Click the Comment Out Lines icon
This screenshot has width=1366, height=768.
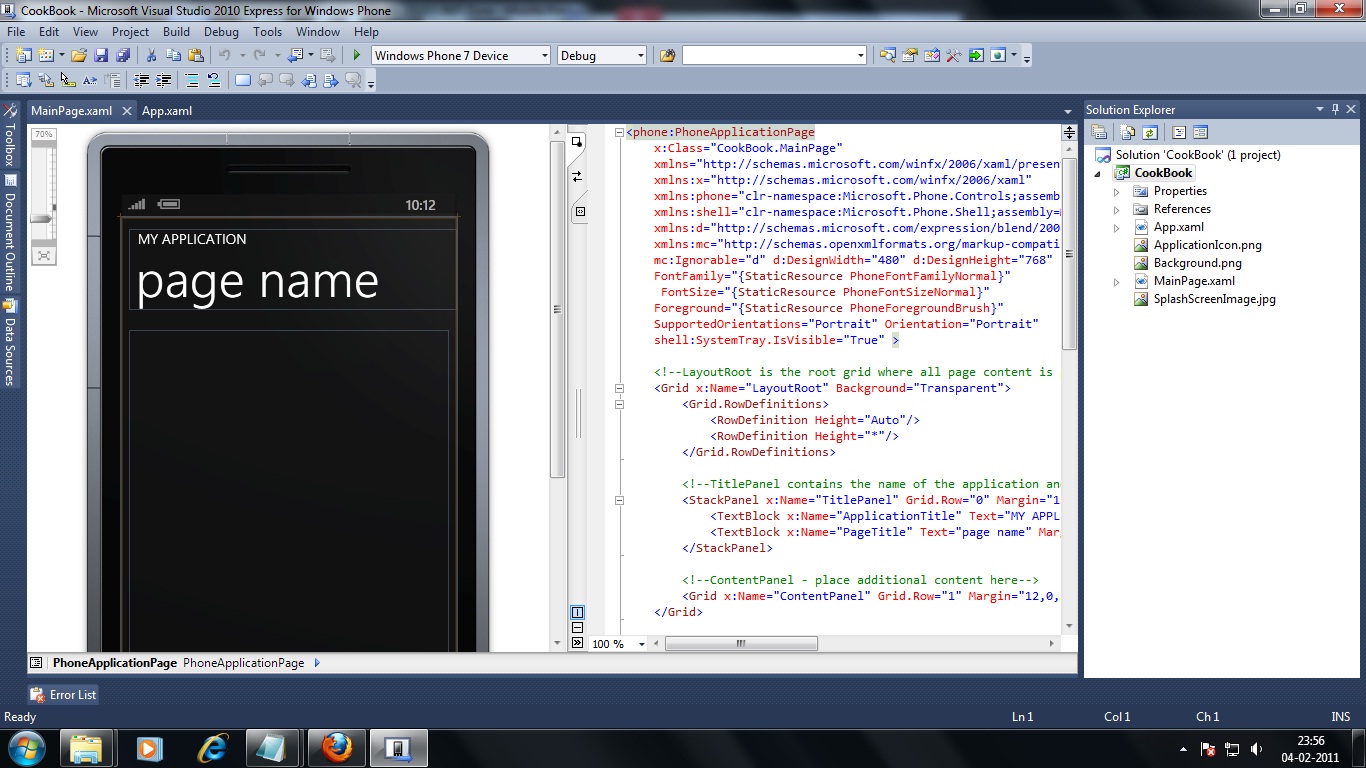[191, 80]
